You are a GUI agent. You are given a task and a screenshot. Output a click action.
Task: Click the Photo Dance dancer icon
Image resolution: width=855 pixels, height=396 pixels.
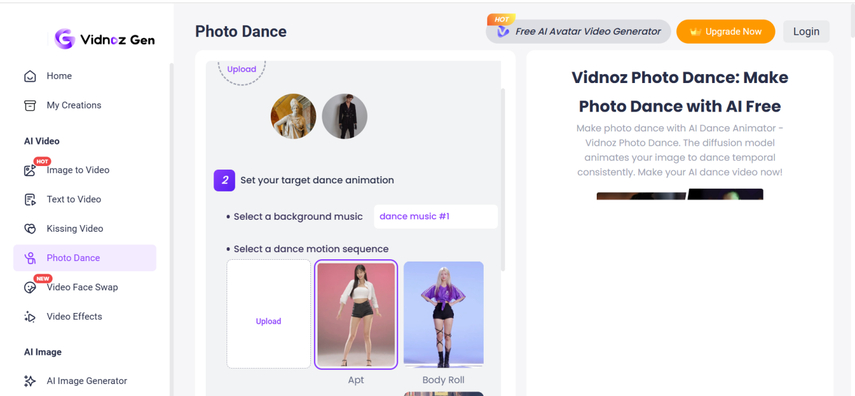click(30, 258)
